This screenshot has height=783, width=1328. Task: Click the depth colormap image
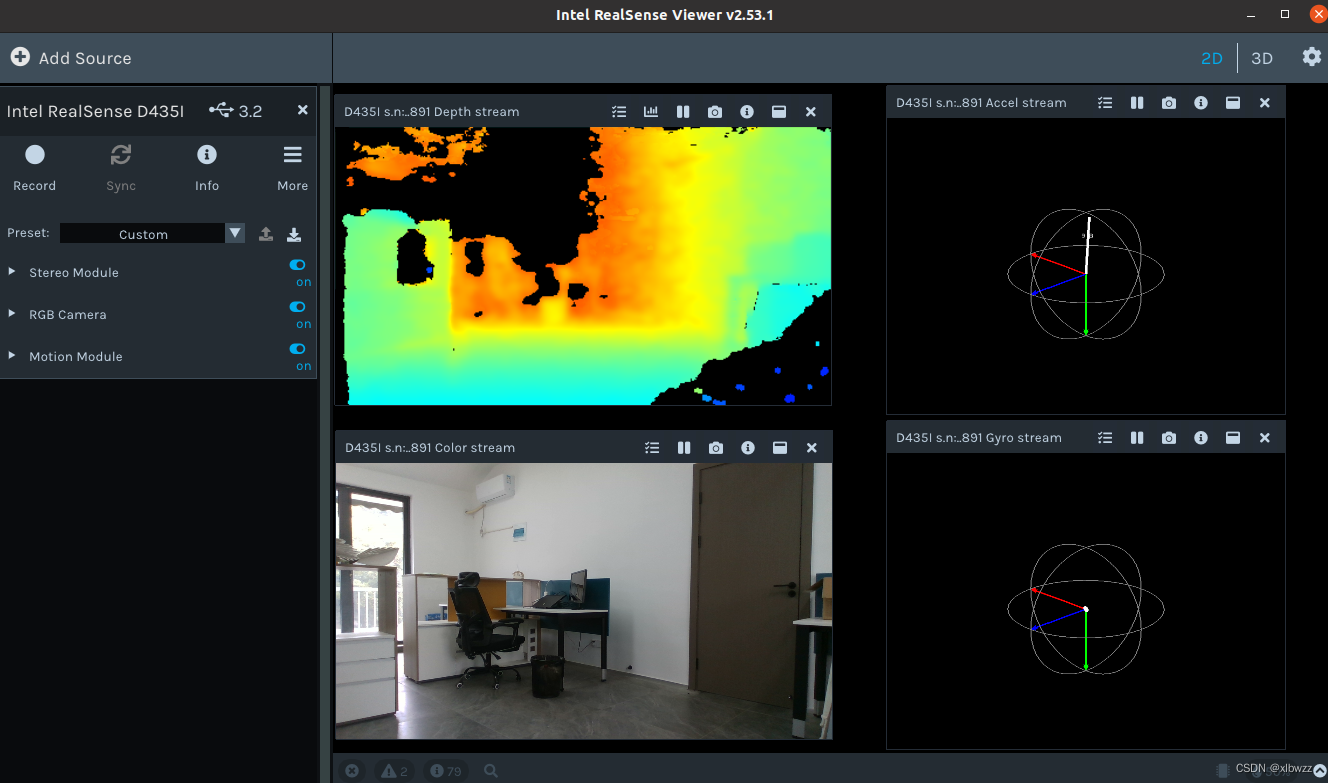pos(583,266)
